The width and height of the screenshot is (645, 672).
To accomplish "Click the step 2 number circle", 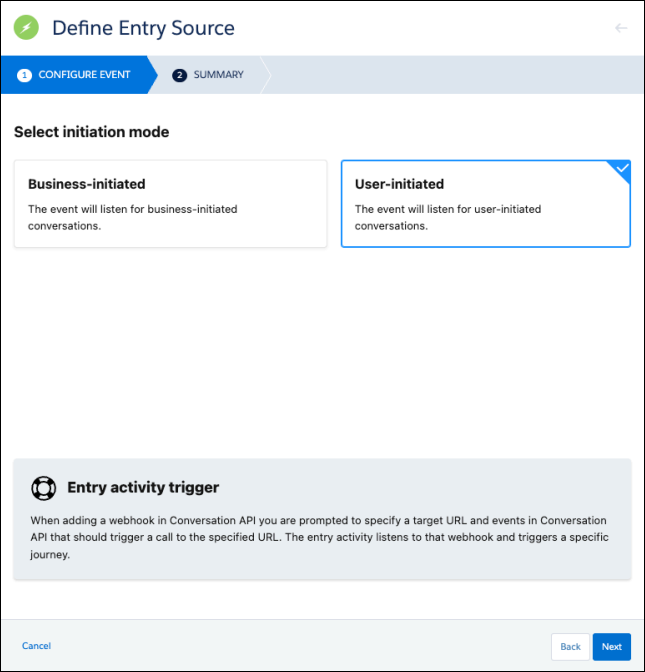I will [x=180, y=75].
